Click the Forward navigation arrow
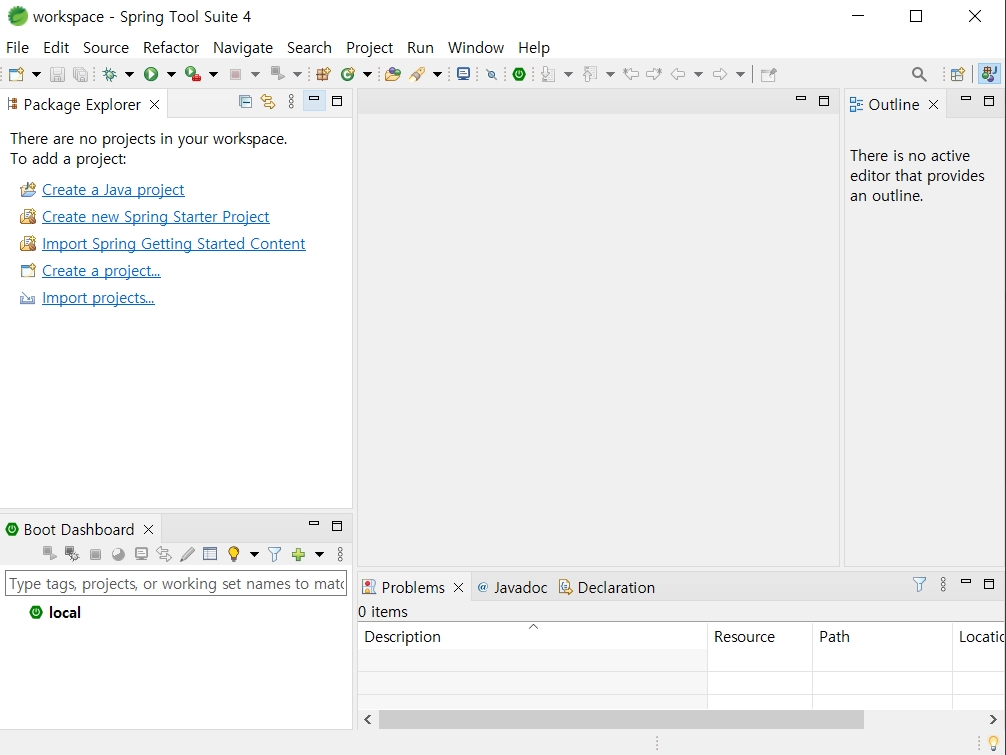The width and height of the screenshot is (1006, 755). click(x=720, y=74)
